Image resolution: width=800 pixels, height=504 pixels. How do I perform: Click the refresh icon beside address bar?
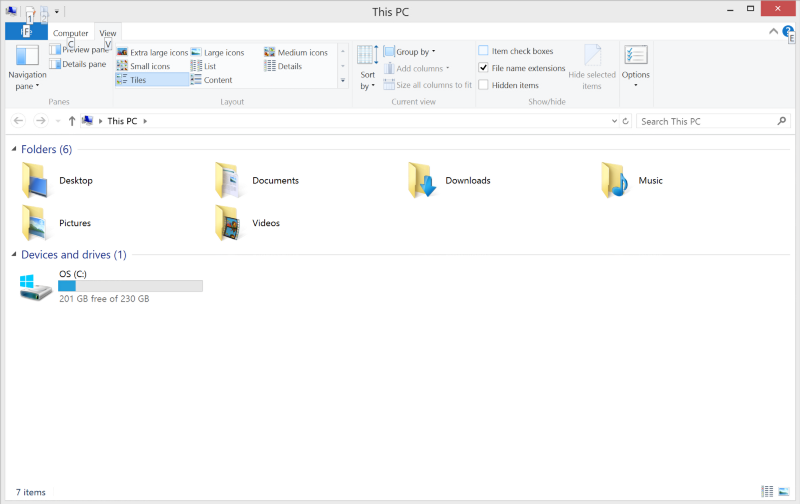[x=625, y=121]
